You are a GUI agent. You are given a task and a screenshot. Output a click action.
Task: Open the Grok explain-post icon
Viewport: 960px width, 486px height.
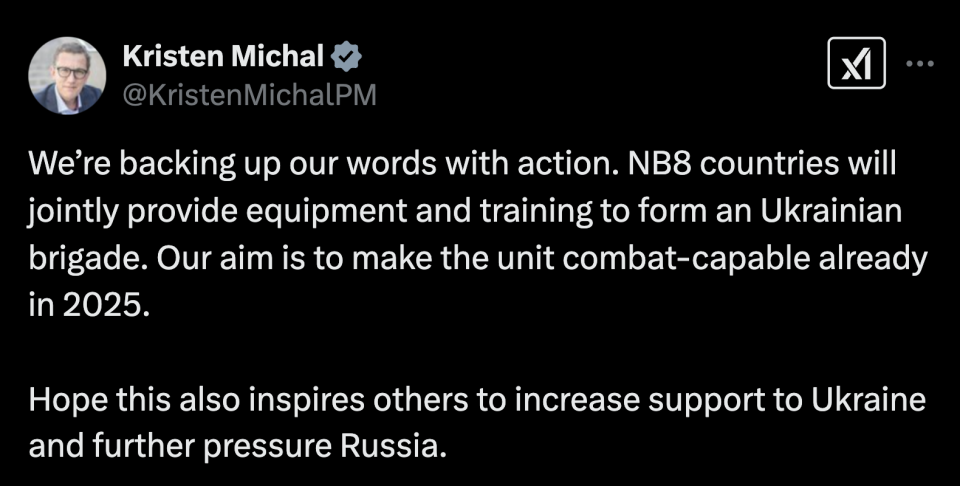click(856, 63)
